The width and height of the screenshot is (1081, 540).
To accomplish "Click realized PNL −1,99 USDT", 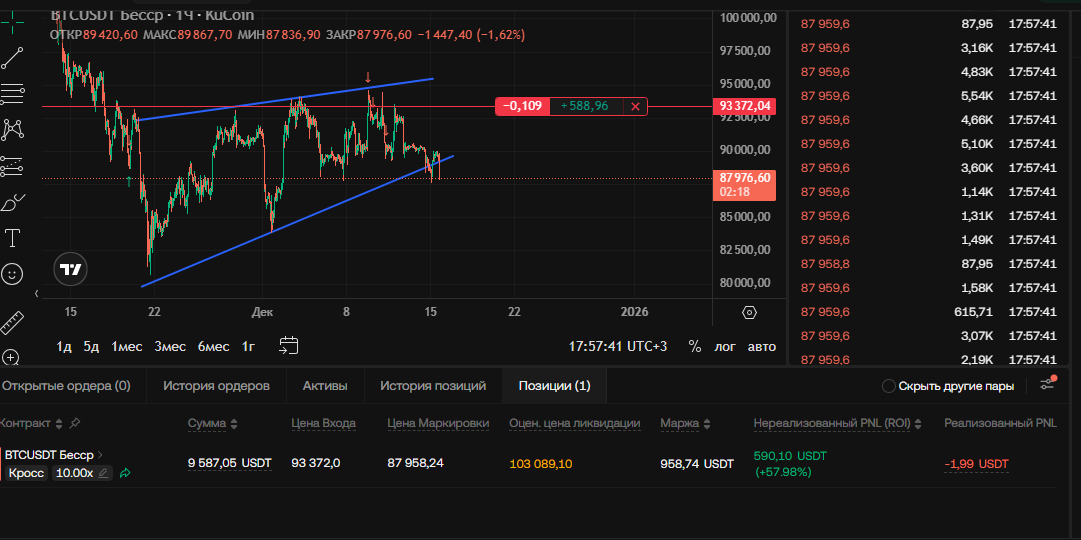I will point(976,464).
